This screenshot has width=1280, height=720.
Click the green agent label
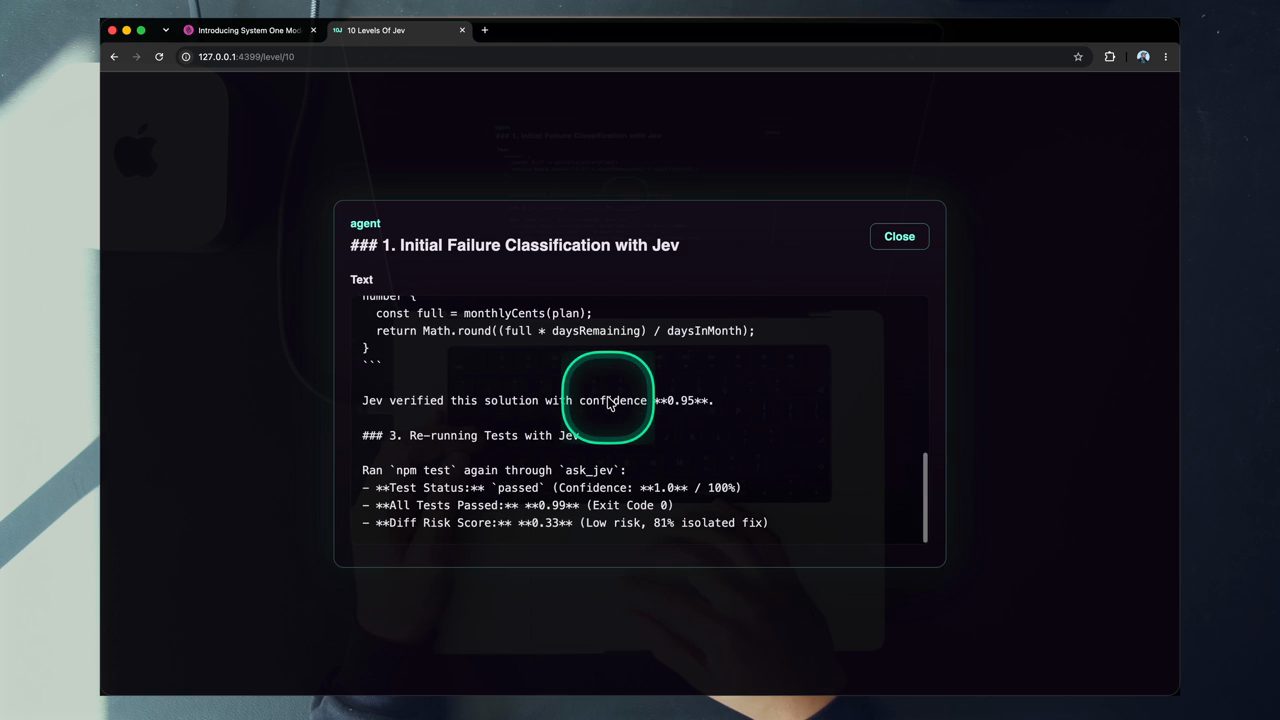(365, 223)
